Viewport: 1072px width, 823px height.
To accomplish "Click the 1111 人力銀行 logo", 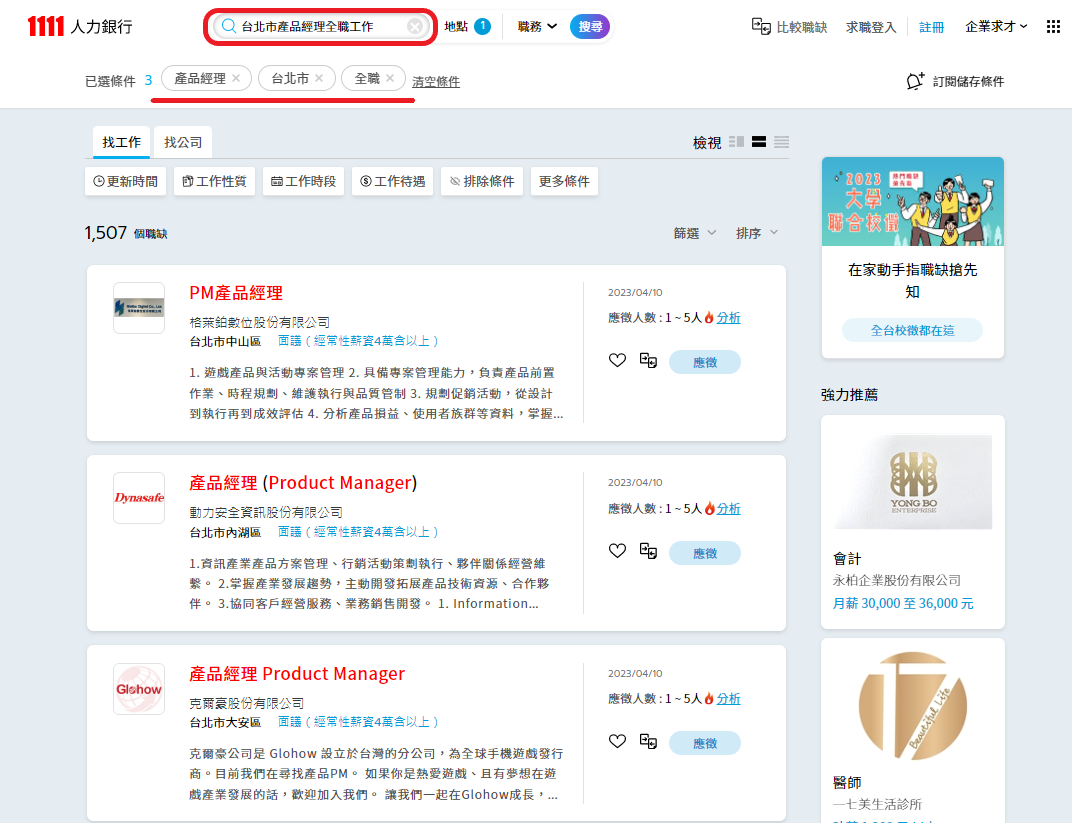I will pyautogui.click(x=75, y=25).
